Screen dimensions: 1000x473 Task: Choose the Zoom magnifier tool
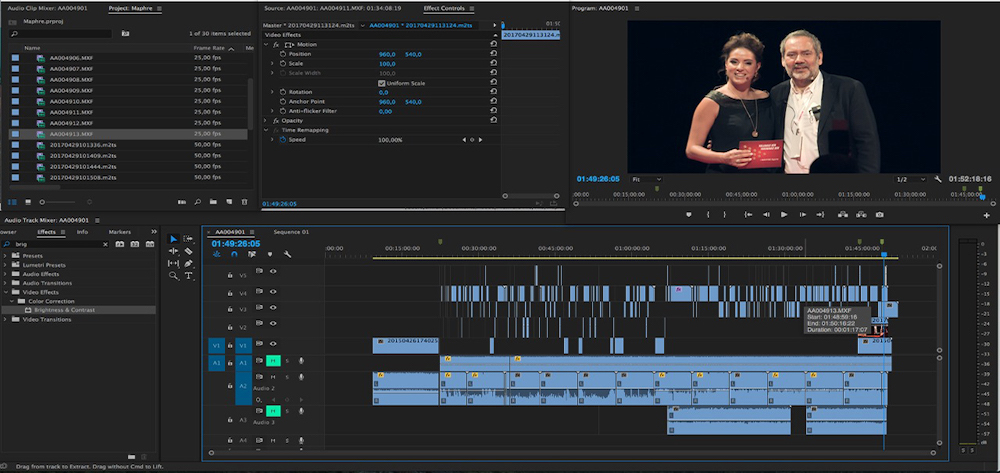click(x=173, y=275)
